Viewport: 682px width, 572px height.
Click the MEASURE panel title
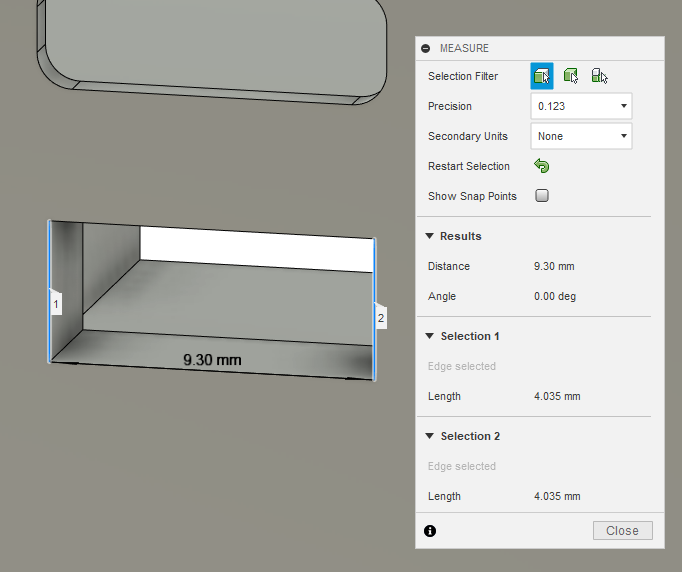464,48
